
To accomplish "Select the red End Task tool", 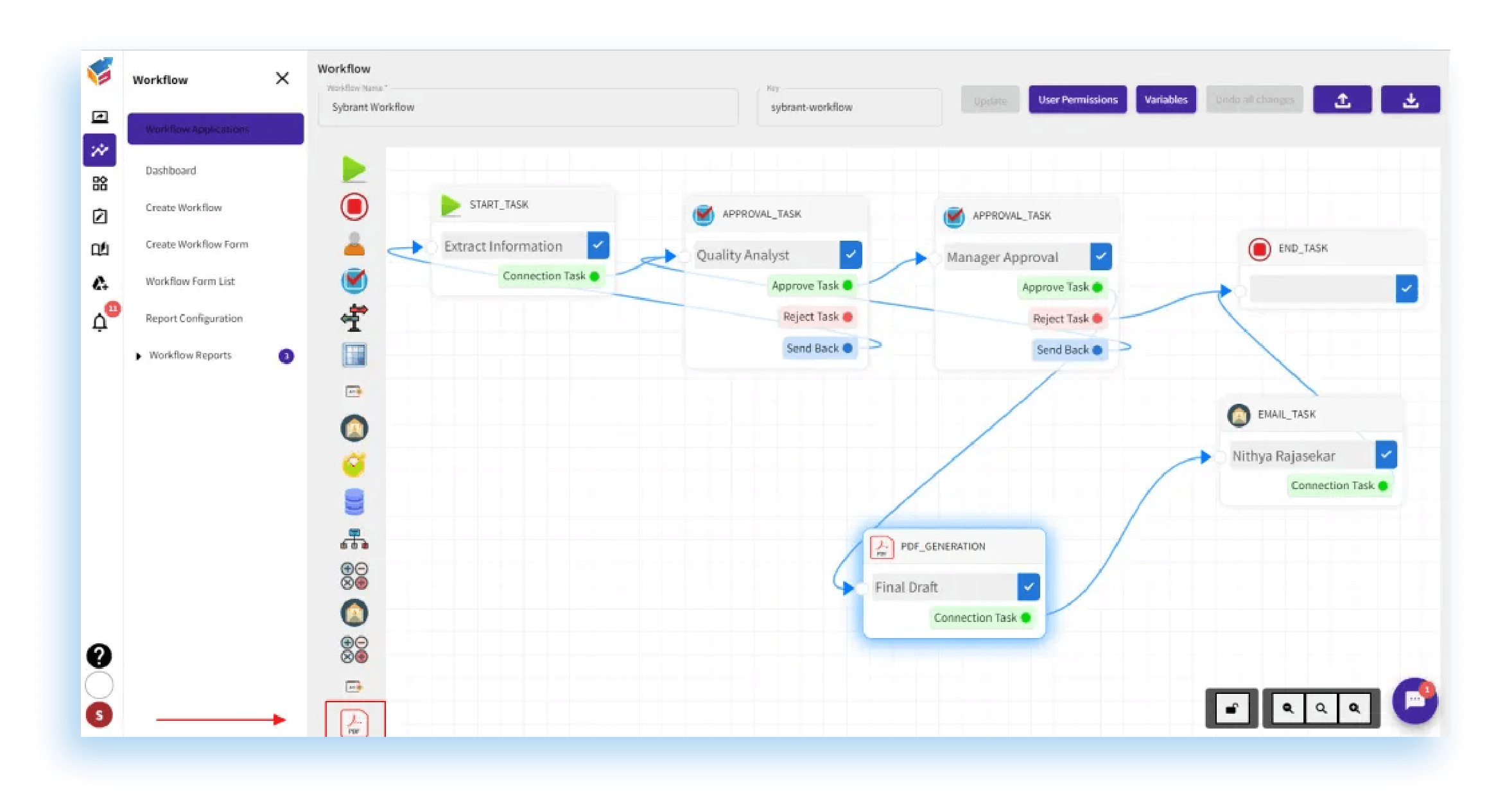I will 354,206.
